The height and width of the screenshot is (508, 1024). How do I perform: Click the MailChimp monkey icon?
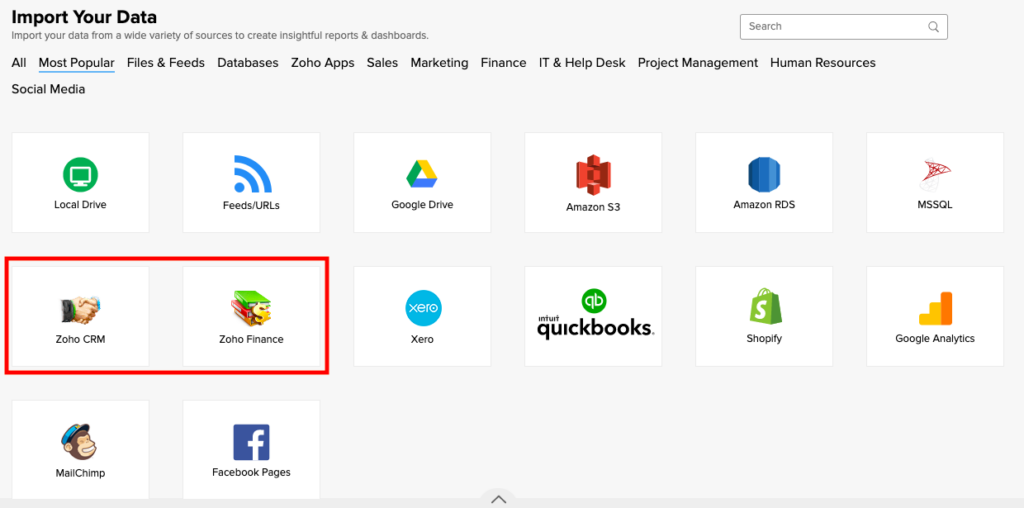(x=80, y=442)
